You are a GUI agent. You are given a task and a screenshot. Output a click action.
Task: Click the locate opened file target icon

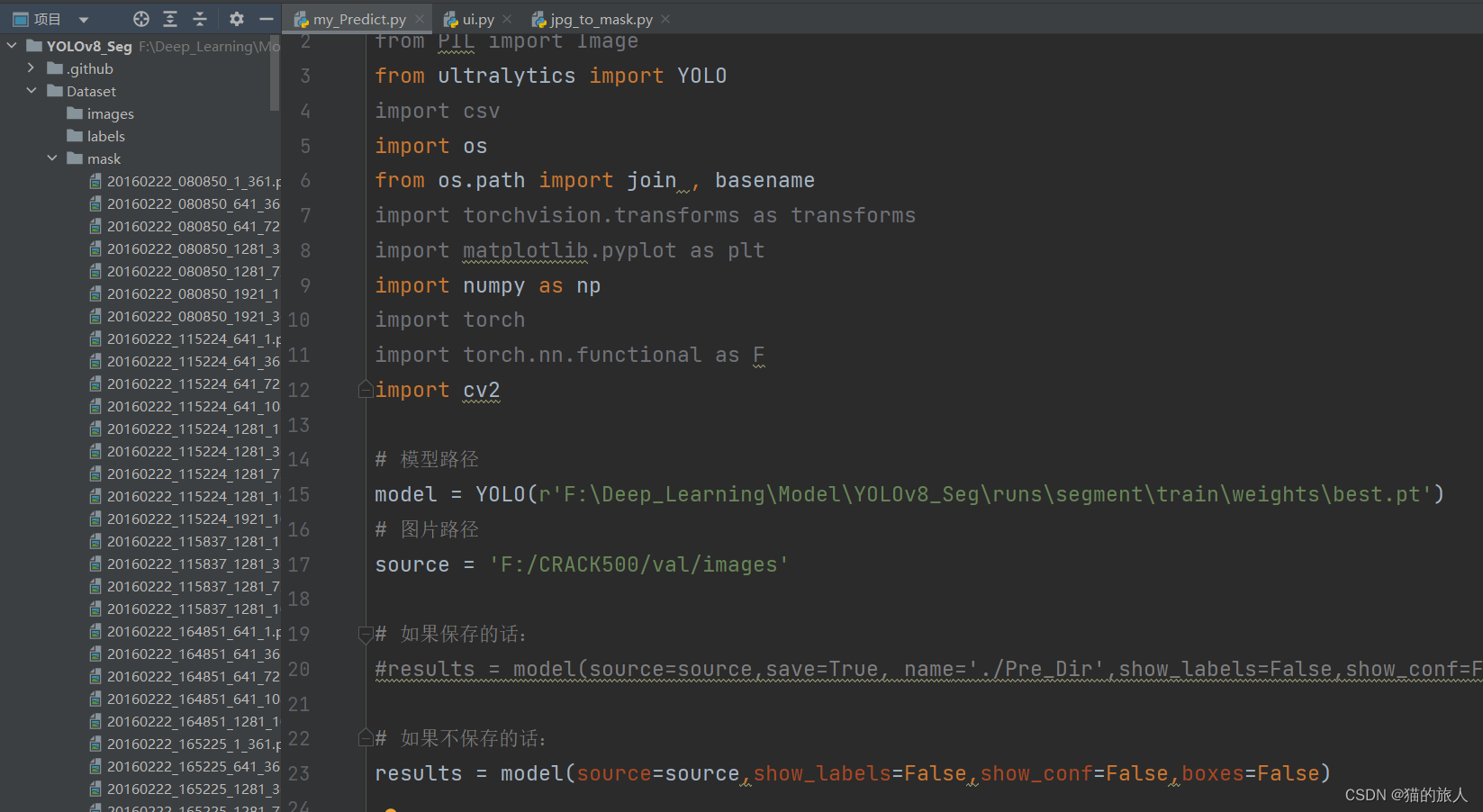pyautogui.click(x=141, y=19)
